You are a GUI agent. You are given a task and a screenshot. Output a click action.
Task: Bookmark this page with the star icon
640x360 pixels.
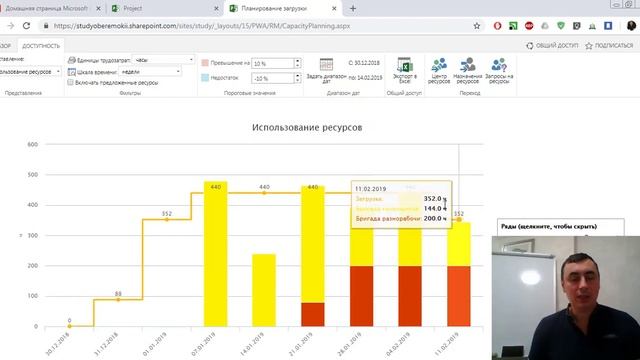477,26
